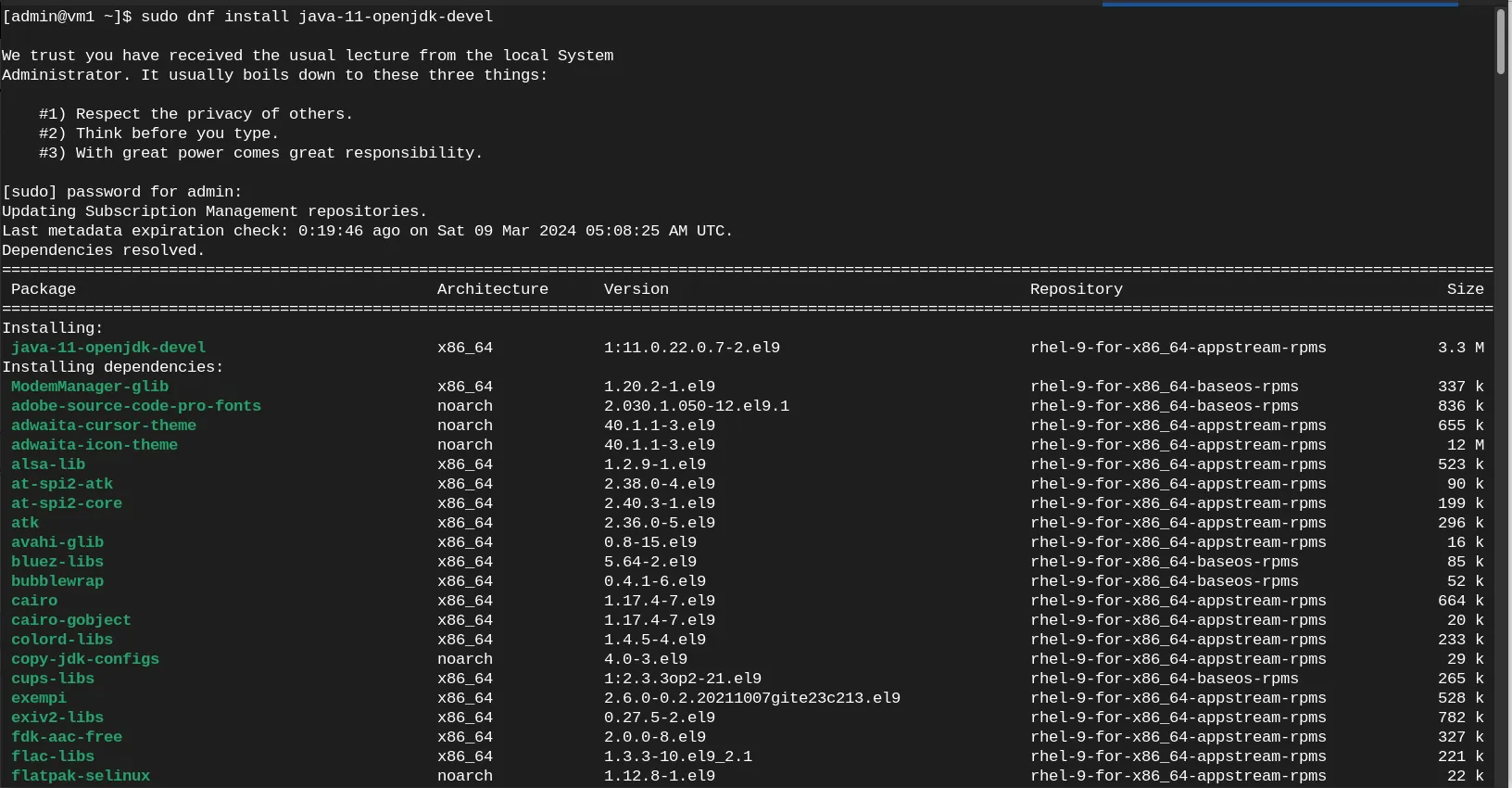Viewport: 1512px width, 788px height.
Task: Click the 3.3 M size value
Action: click(x=1461, y=348)
